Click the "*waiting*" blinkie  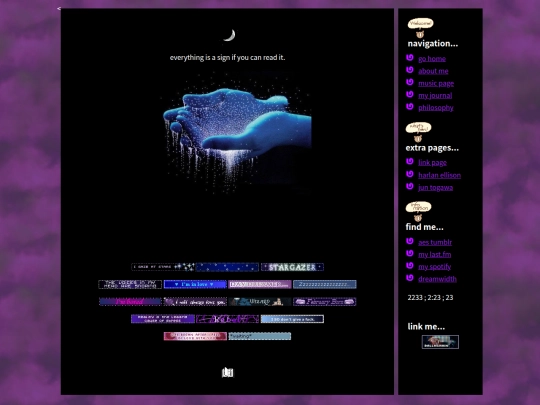click(260, 336)
